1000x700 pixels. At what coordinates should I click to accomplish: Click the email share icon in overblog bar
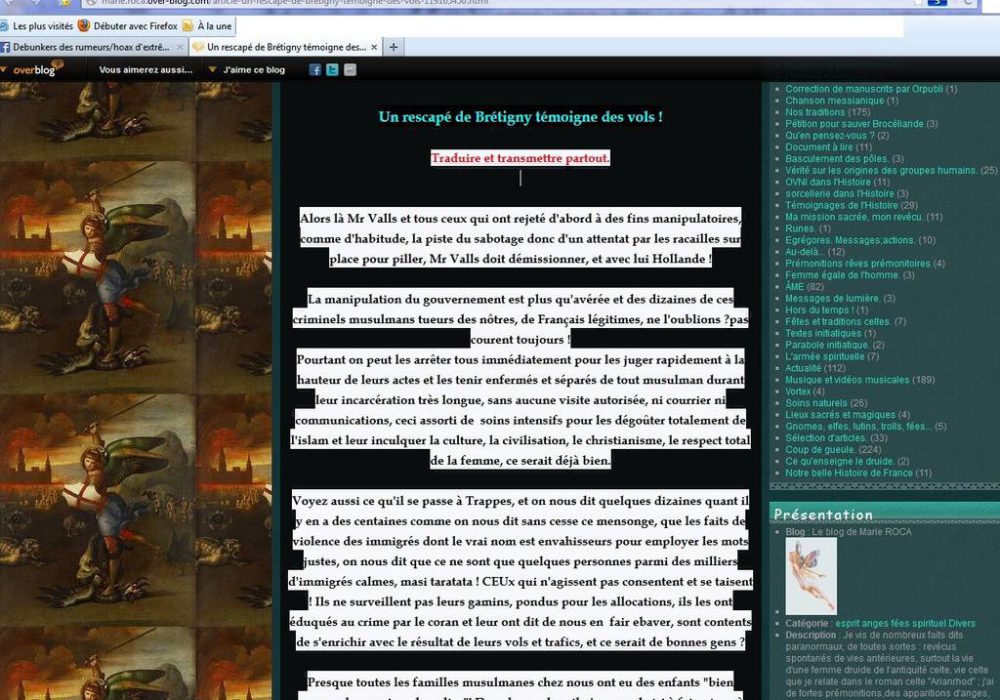(x=350, y=70)
